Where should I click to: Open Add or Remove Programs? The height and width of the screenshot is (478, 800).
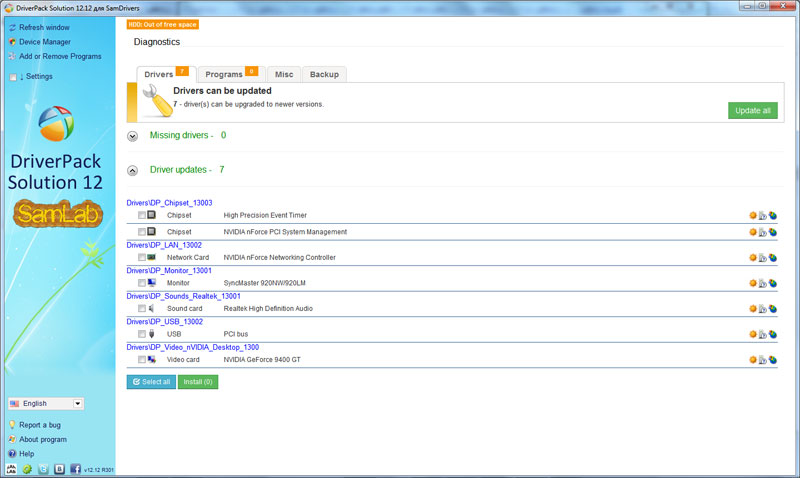[x=60, y=56]
